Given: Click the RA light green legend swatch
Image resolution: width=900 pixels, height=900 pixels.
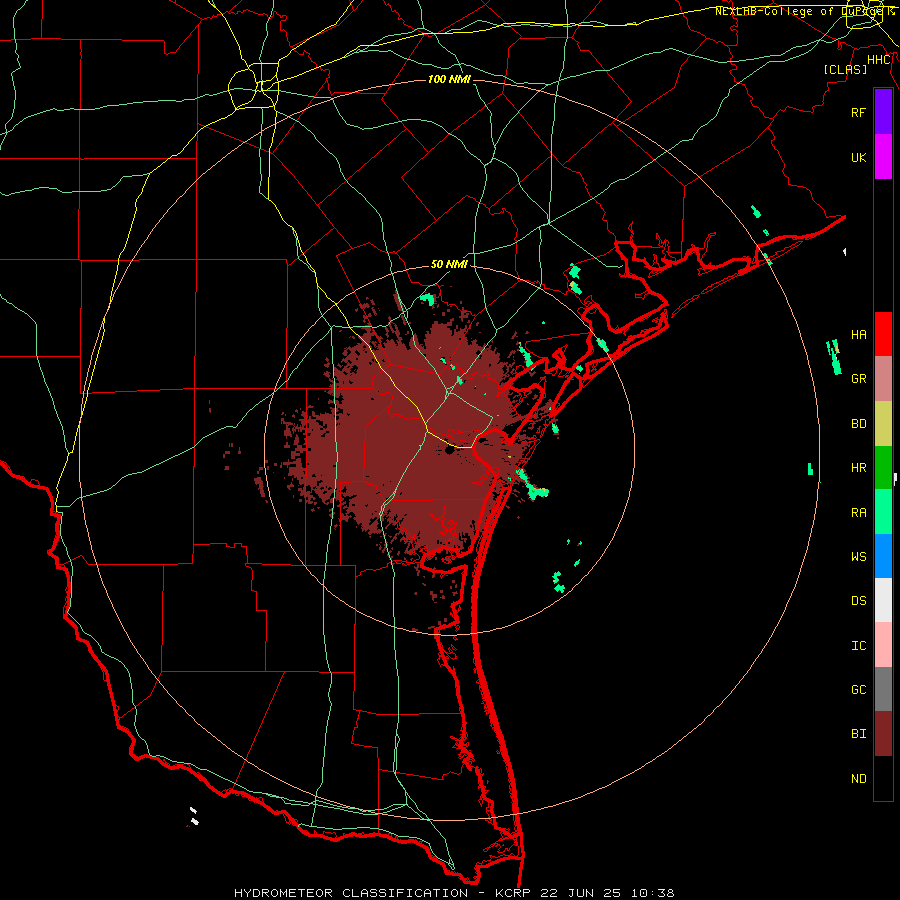Looking at the screenshot, I should 883,512.
